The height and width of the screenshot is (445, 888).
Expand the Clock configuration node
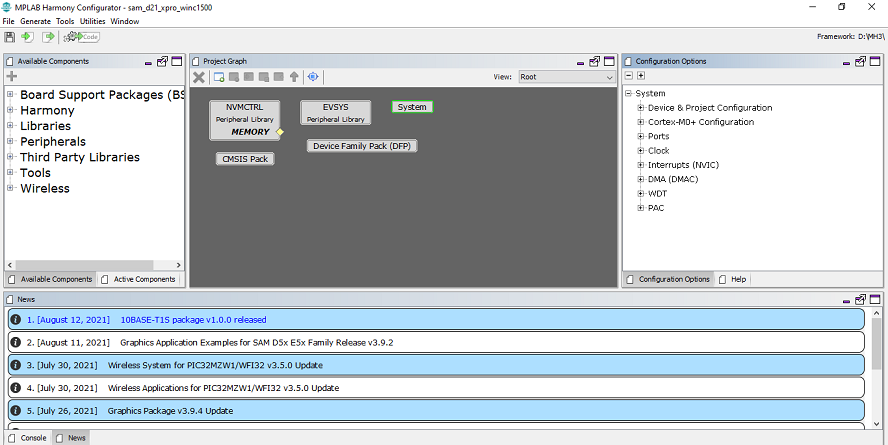tap(640, 151)
